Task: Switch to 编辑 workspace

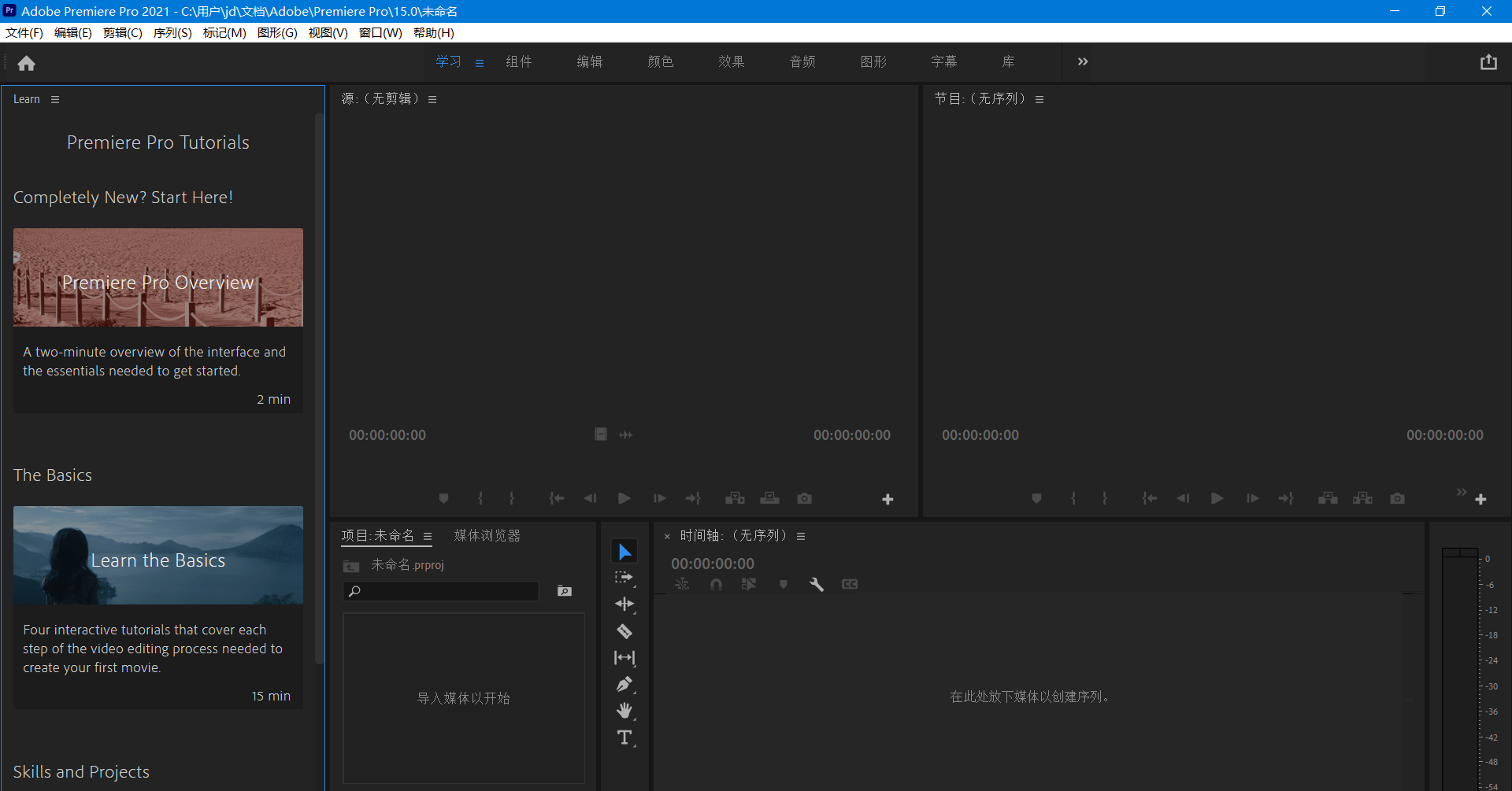Action: point(589,61)
